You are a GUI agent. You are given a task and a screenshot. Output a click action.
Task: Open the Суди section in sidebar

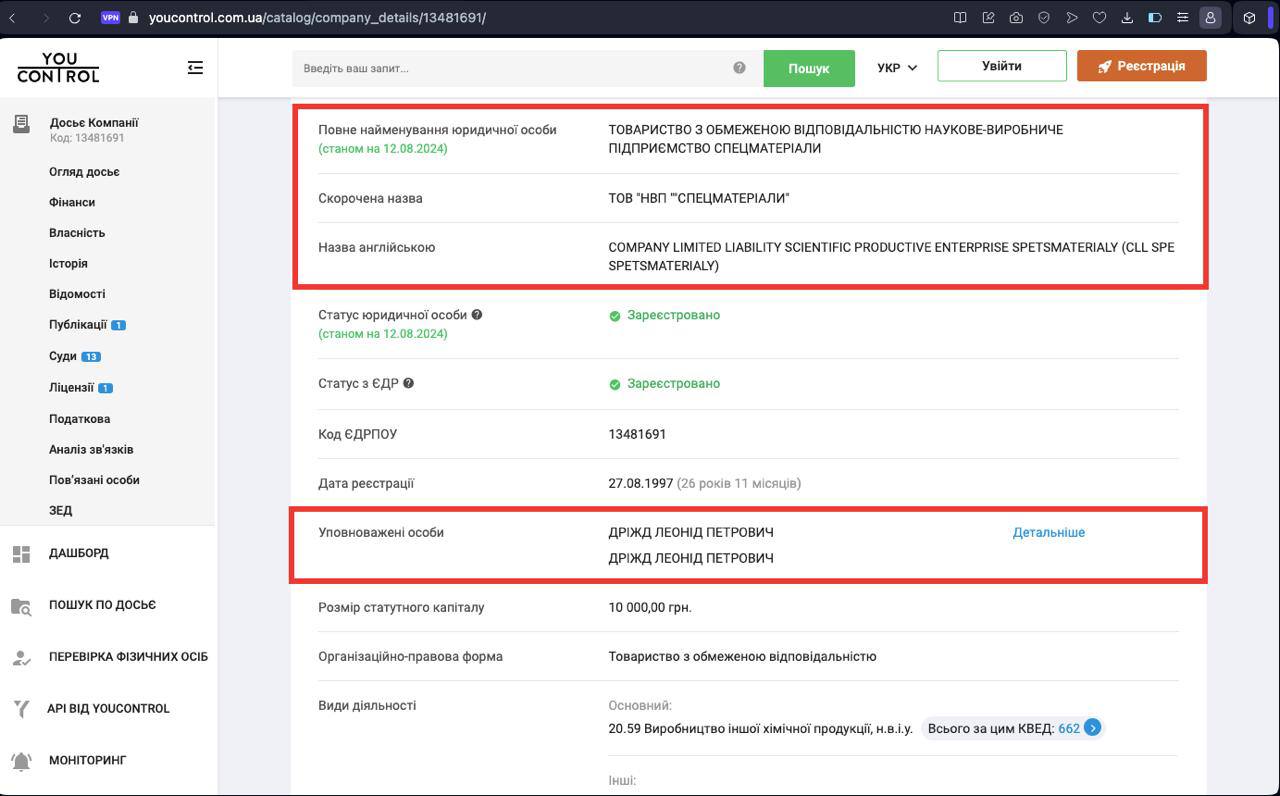point(63,356)
